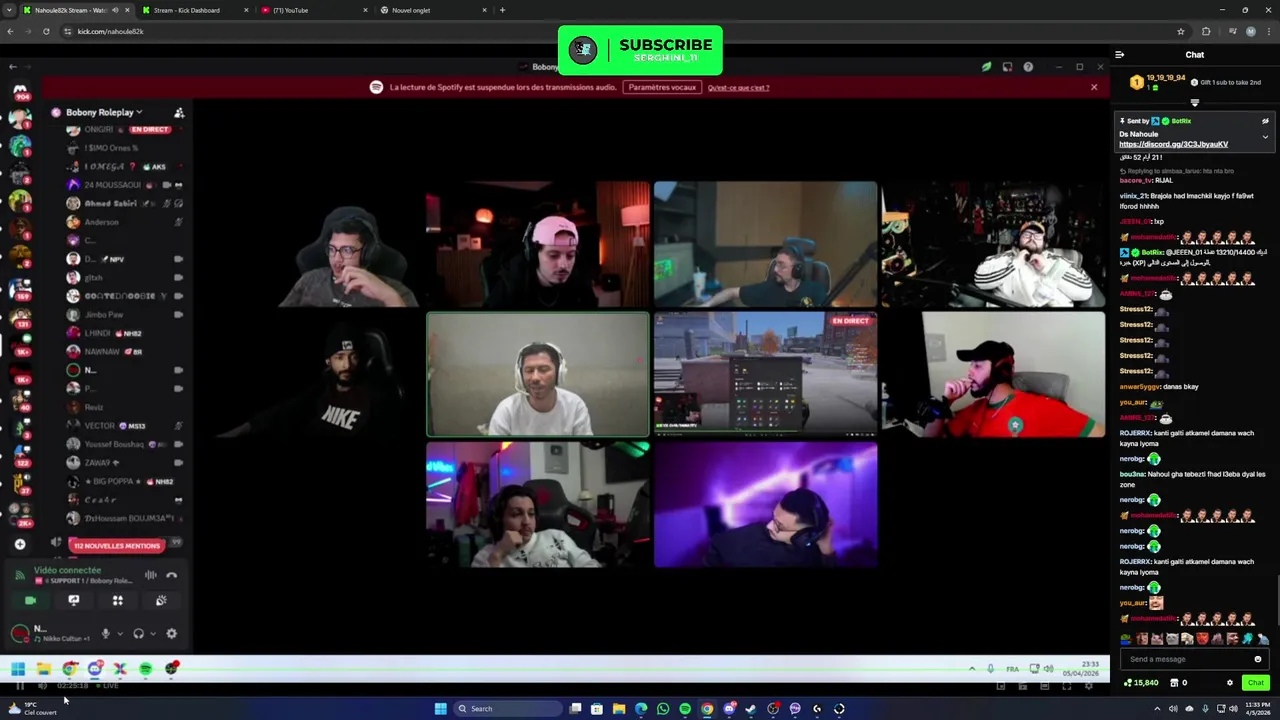
Task: Reload the kick.com page
Action: pyautogui.click(x=46, y=31)
